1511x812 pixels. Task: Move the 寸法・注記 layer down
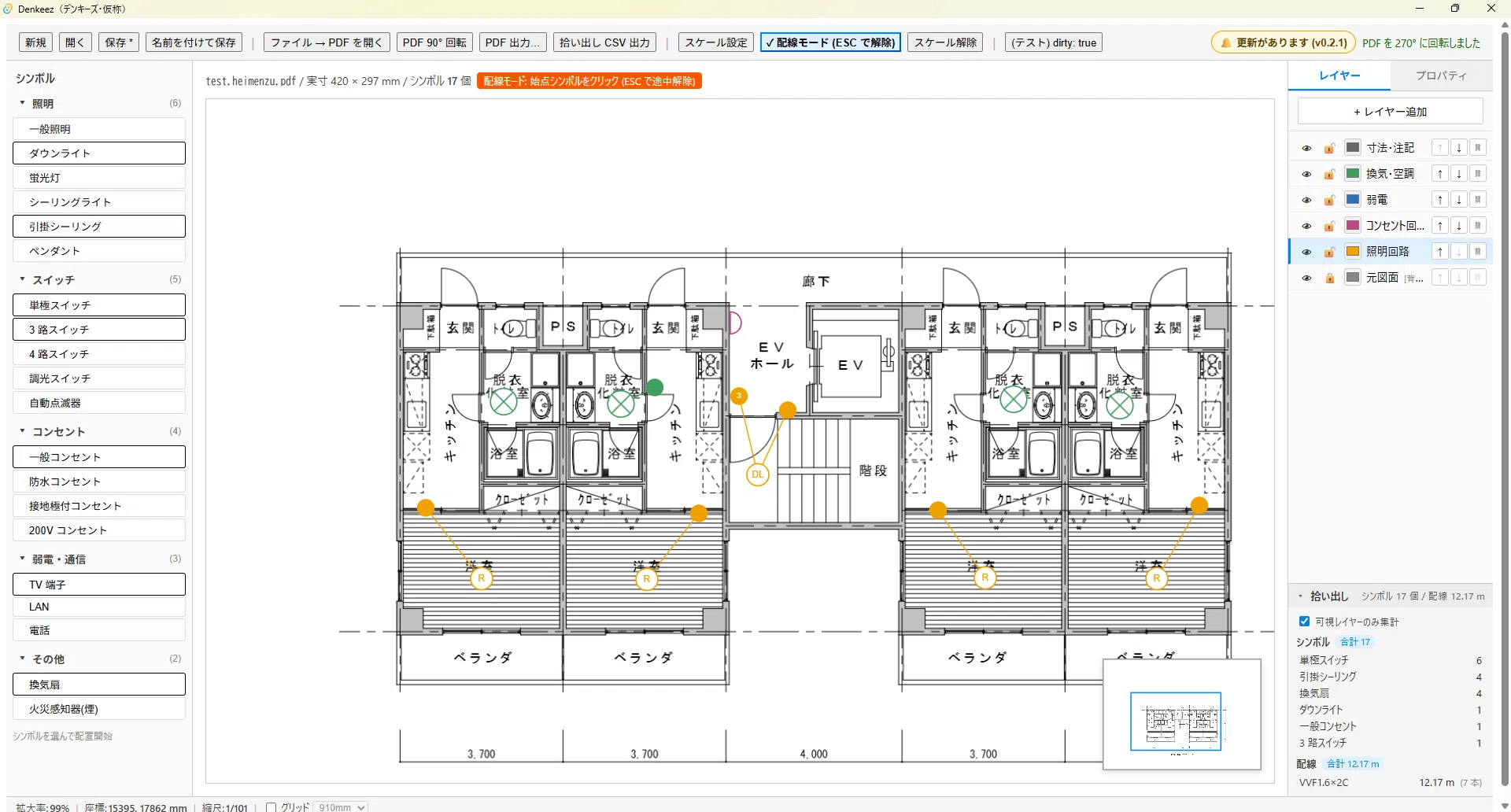(1459, 148)
